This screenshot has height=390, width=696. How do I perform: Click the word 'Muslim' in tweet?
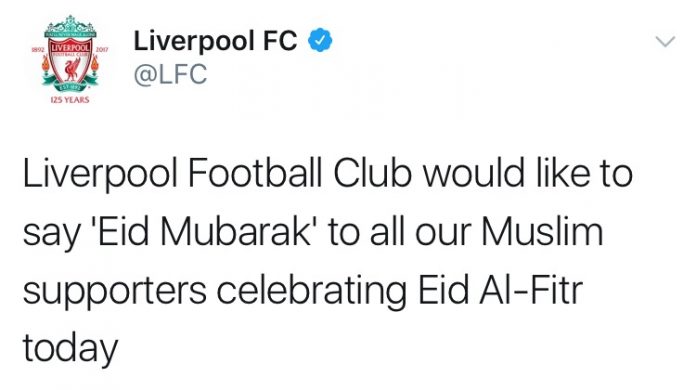(x=542, y=232)
